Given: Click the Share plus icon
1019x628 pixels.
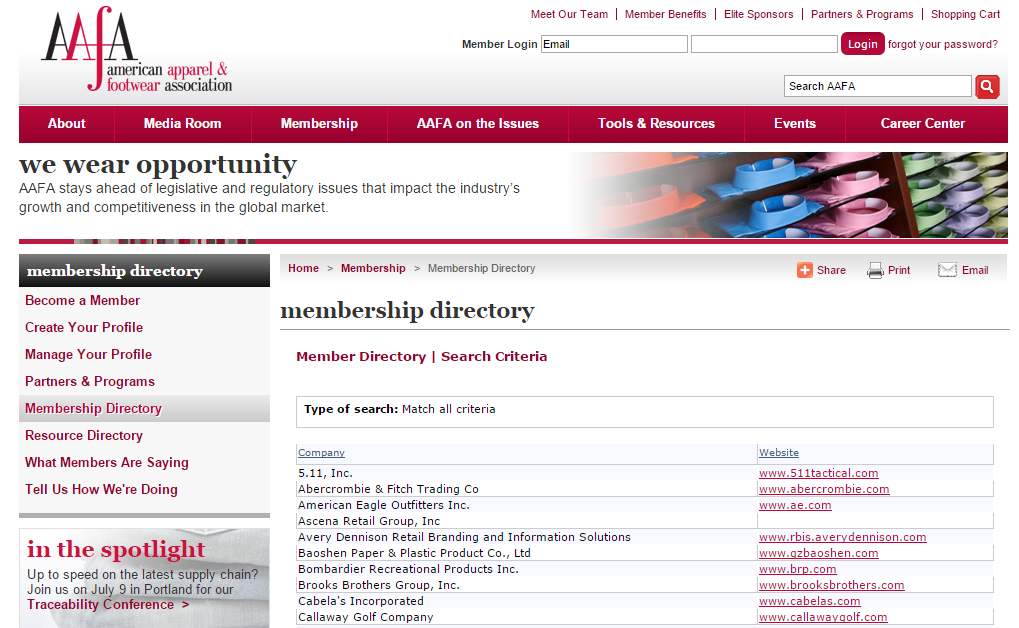Looking at the screenshot, I should 805,270.
